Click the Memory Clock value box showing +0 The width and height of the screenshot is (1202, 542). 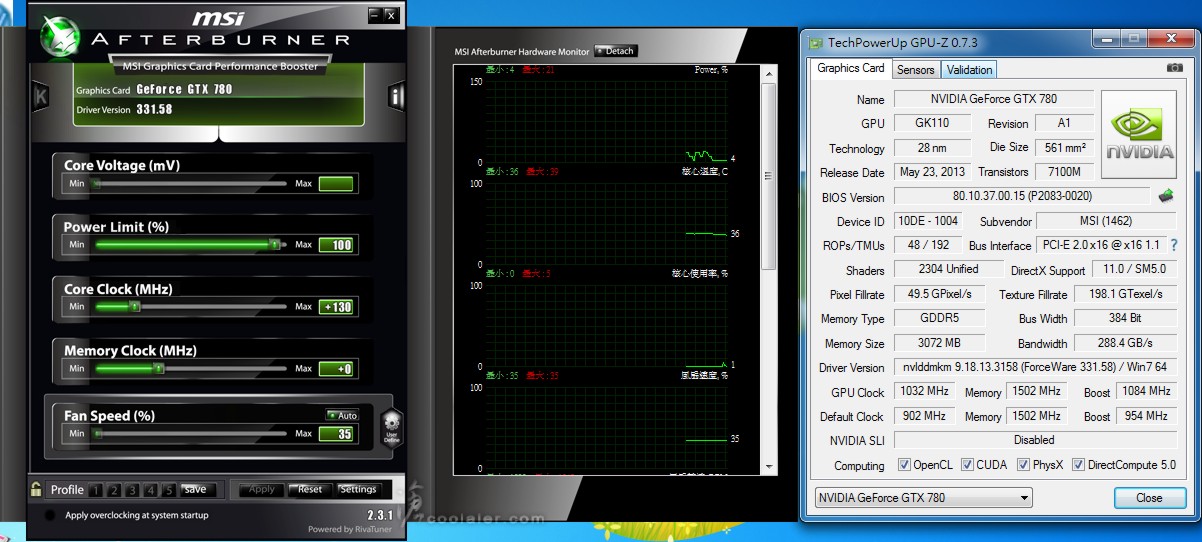(336, 369)
